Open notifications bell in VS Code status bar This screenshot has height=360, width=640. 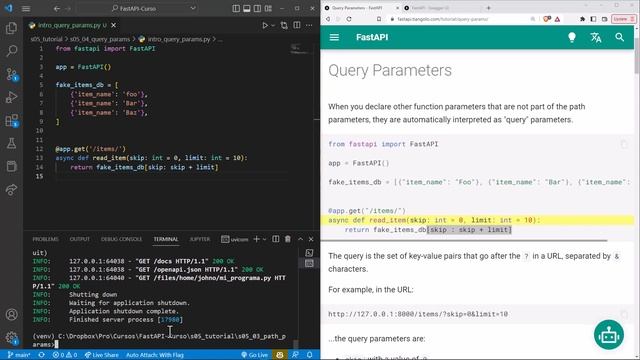tap(310, 355)
